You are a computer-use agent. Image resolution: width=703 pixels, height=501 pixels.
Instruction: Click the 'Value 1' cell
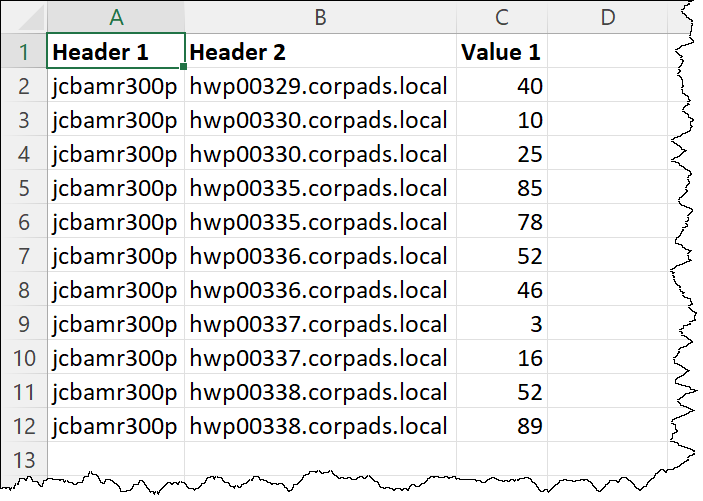(x=502, y=51)
